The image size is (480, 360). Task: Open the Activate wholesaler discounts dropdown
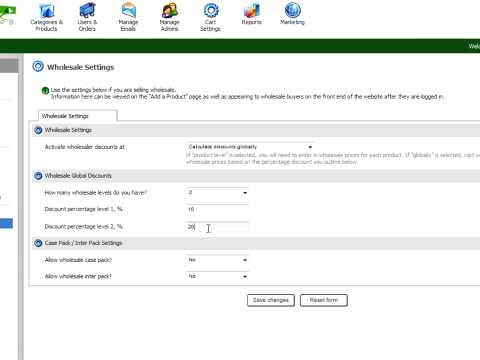(x=250, y=147)
